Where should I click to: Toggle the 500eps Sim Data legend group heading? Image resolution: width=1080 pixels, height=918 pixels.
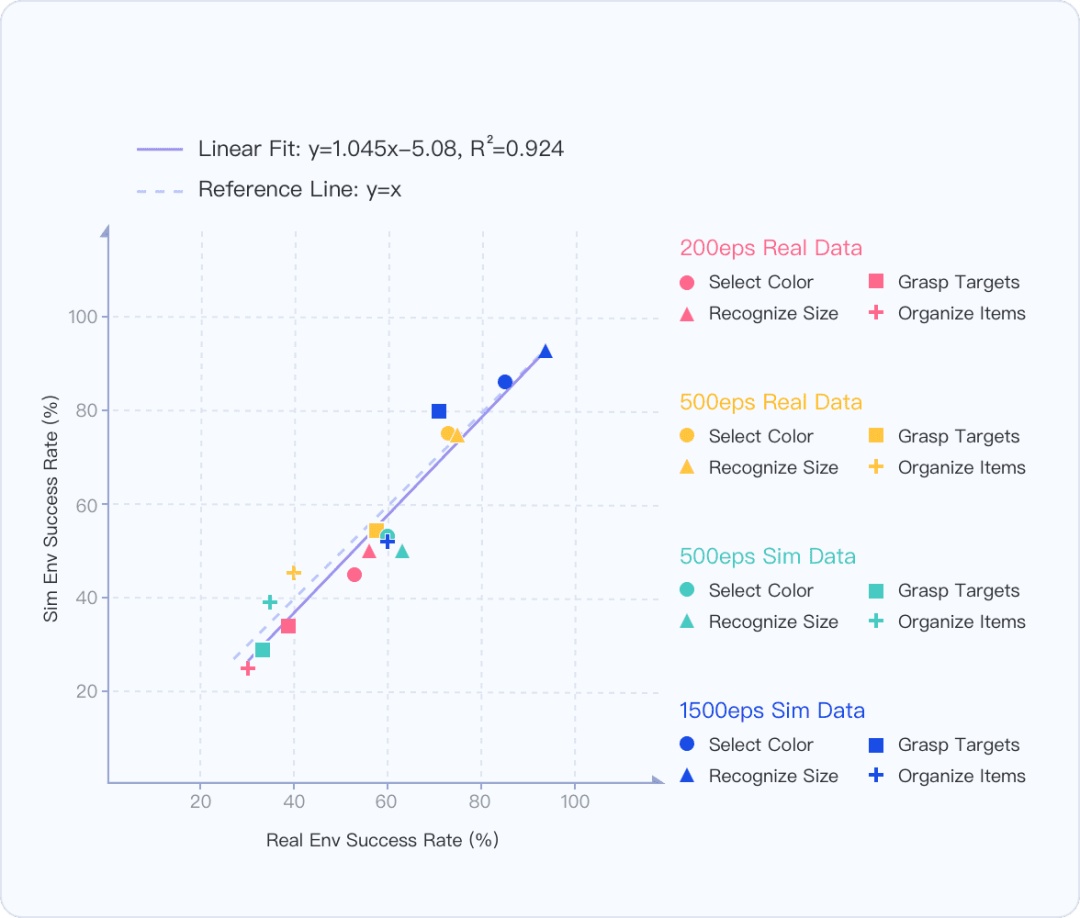[x=767, y=556]
